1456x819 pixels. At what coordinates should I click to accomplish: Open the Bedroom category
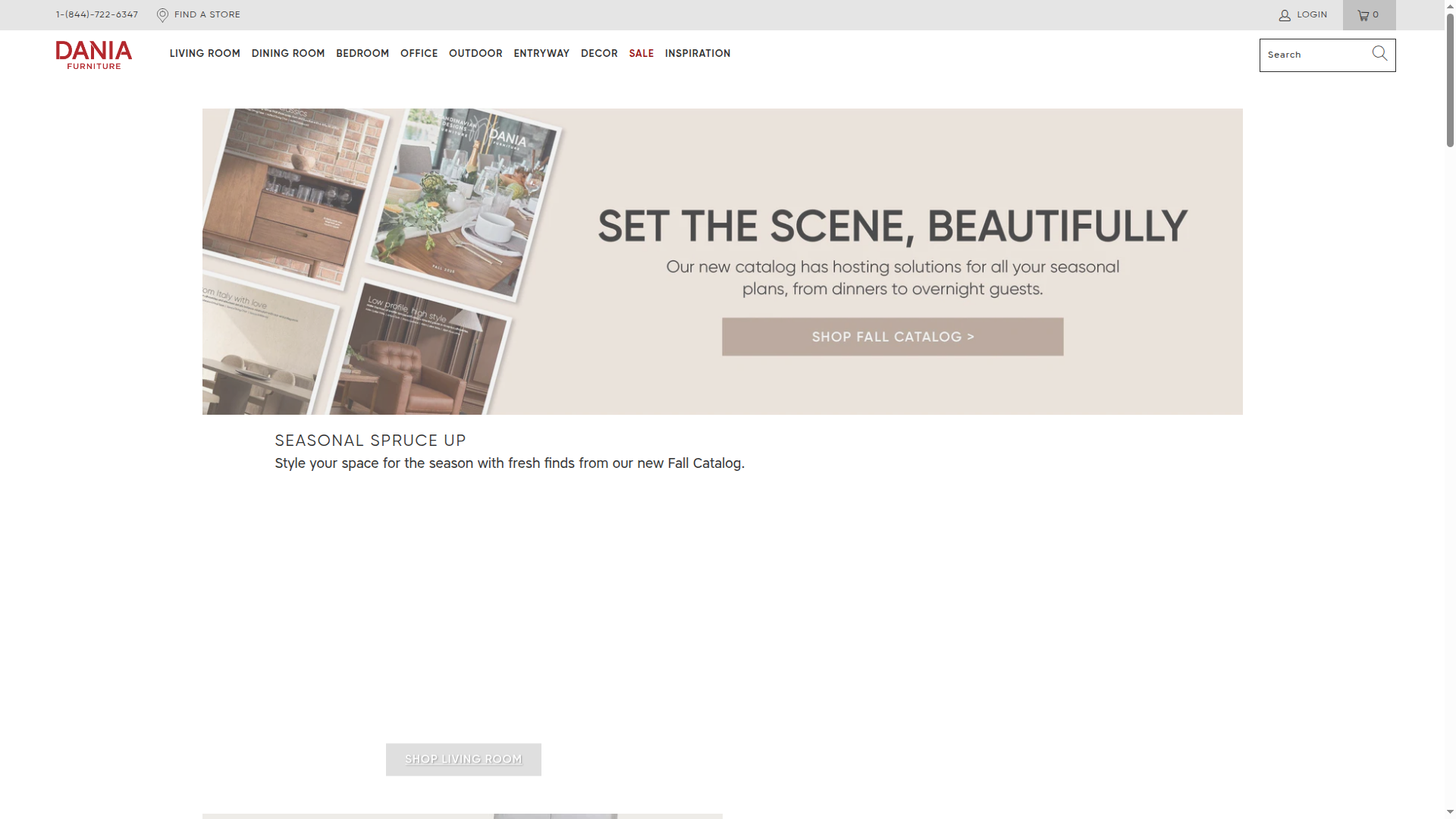tap(362, 54)
